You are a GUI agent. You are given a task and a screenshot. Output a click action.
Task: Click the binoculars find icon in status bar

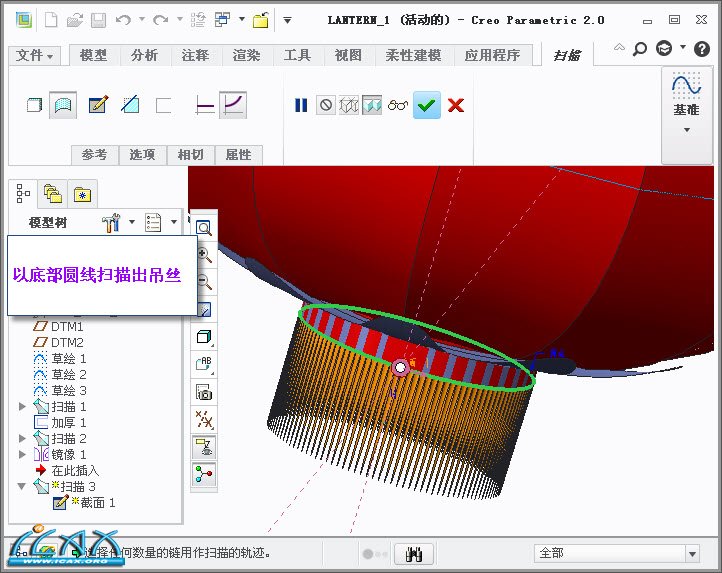click(416, 553)
